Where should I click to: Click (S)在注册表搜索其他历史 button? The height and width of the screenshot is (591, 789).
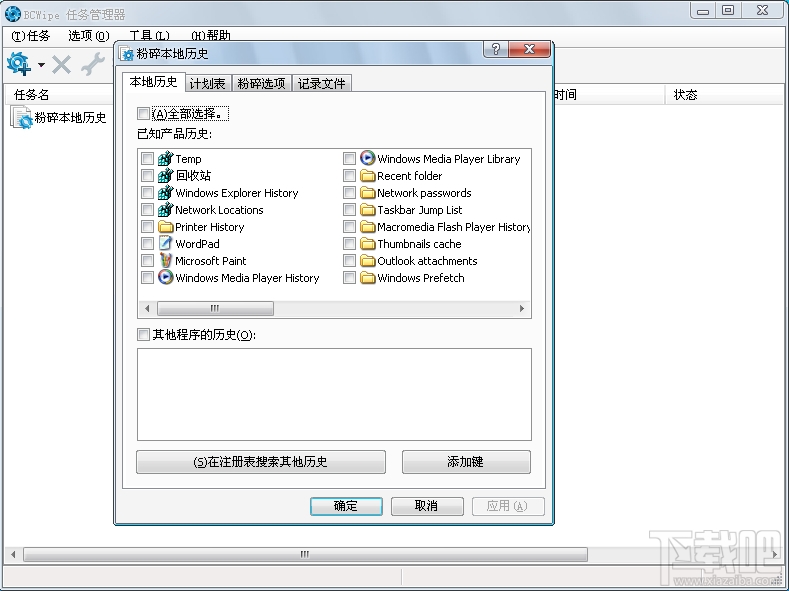(261, 462)
